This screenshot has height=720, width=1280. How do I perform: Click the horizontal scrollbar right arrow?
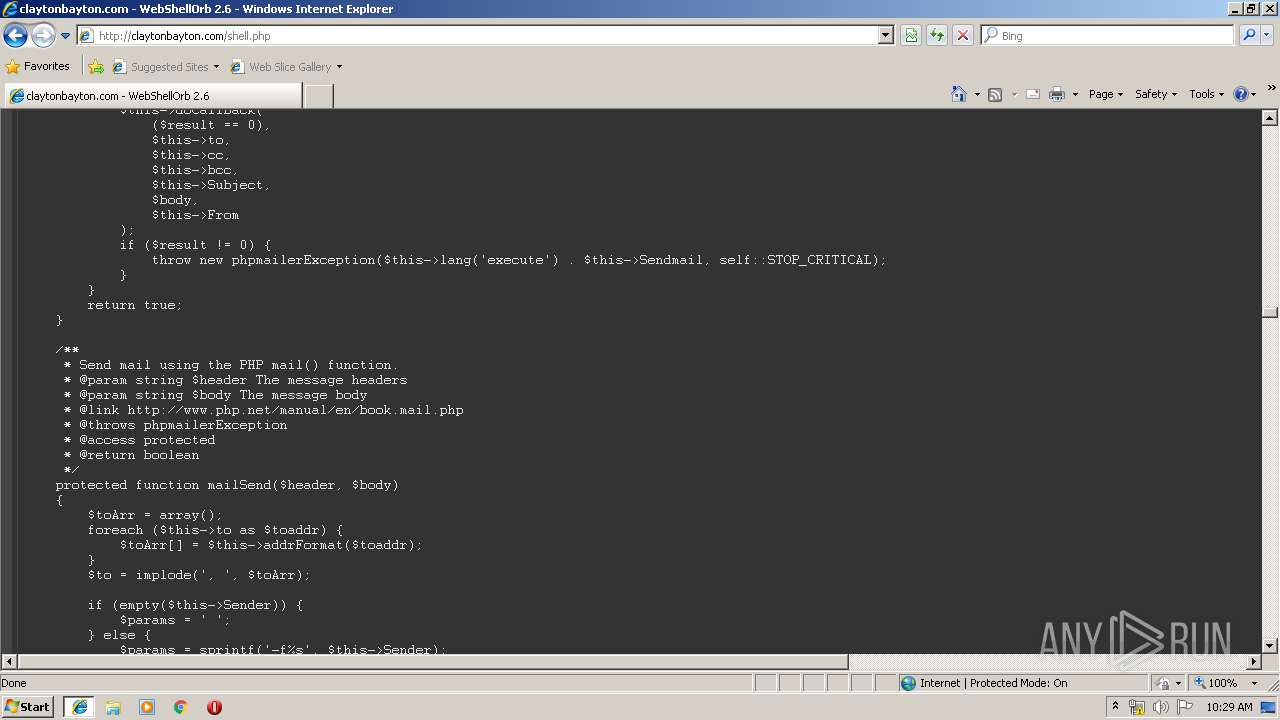tap(1254, 662)
